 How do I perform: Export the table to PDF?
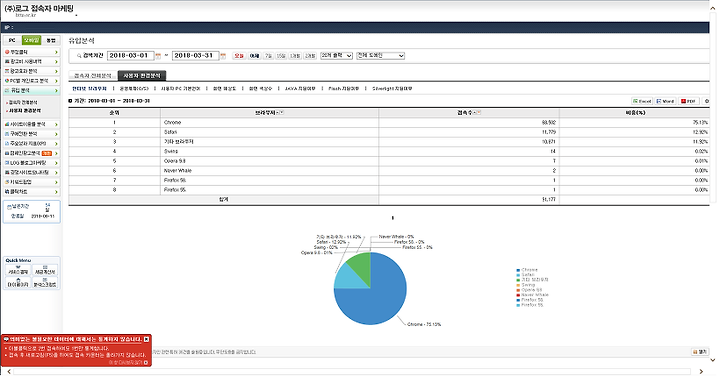[688, 101]
